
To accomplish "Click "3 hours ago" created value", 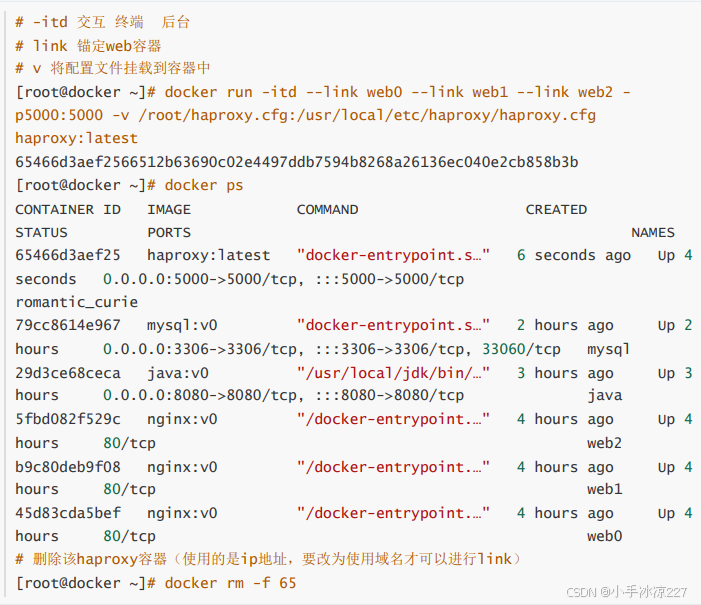I will coord(565,373).
